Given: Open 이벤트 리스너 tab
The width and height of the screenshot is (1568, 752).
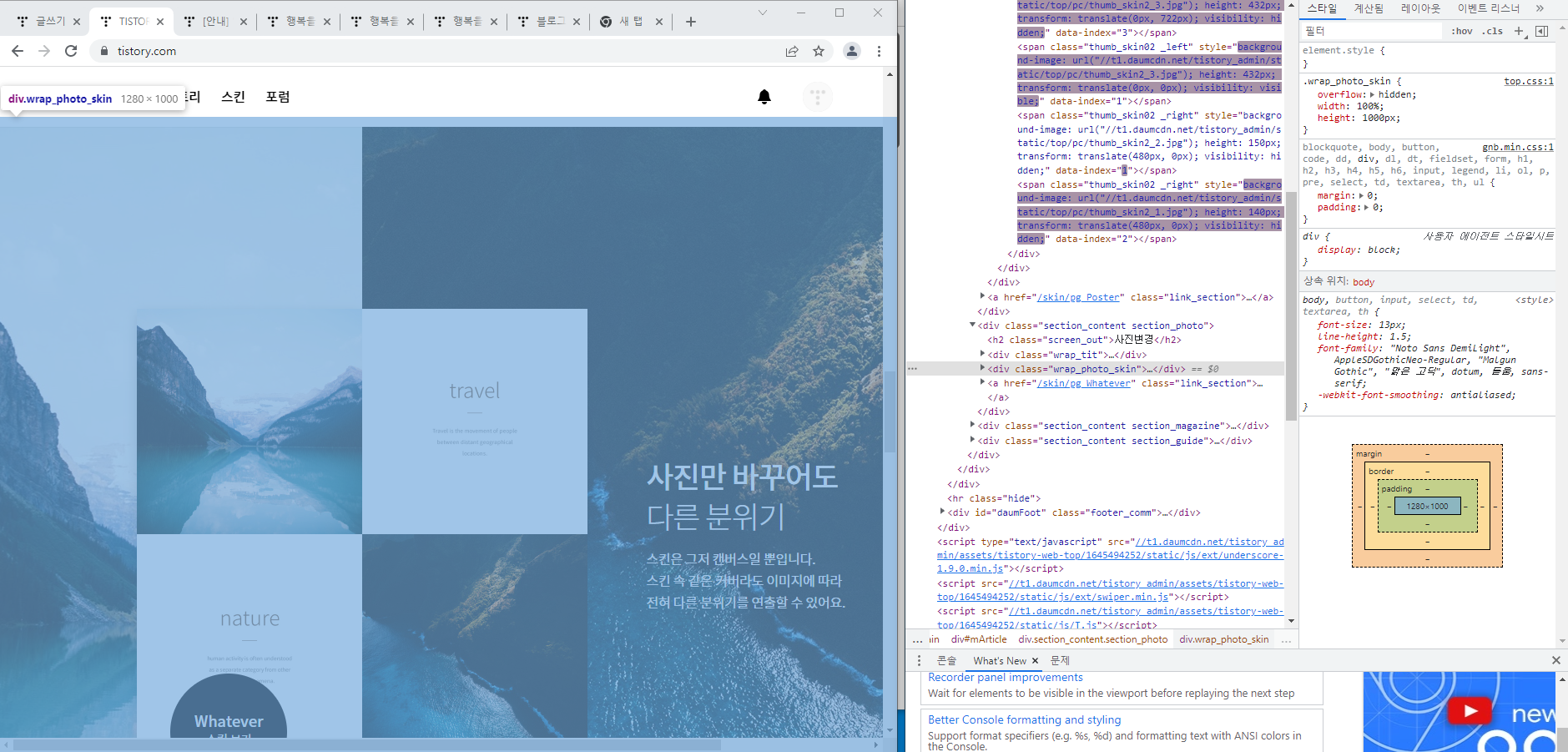Looking at the screenshot, I should (1489, 8).
